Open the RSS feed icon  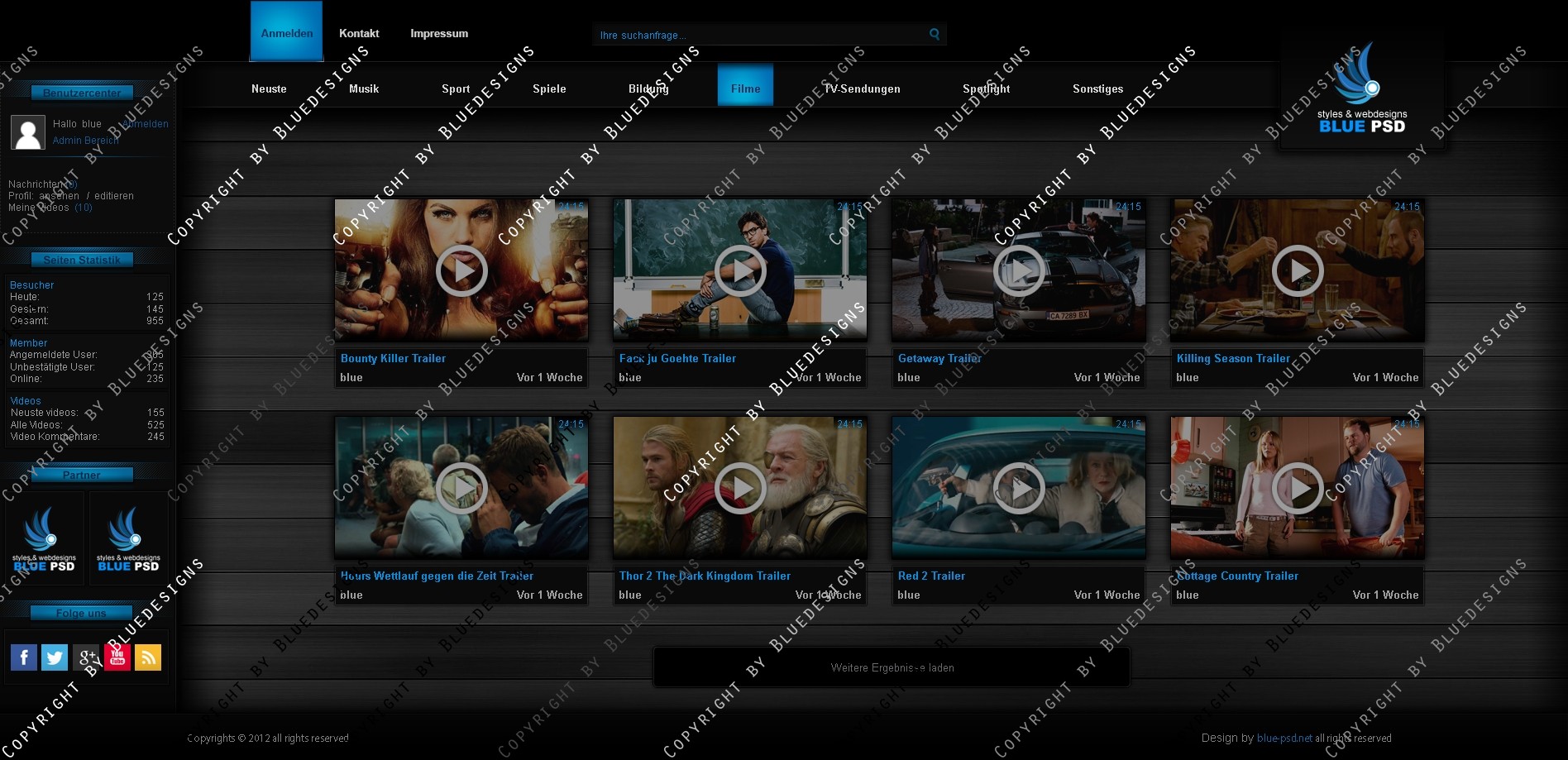(148, 657)
